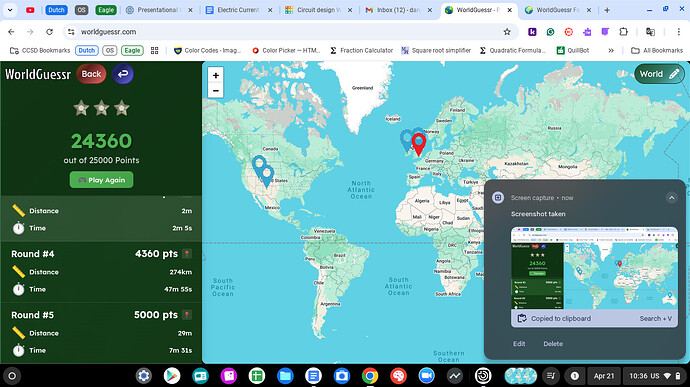Open the screenshot thumbnail preview
The image size is (690, 387).
point(594,268)
